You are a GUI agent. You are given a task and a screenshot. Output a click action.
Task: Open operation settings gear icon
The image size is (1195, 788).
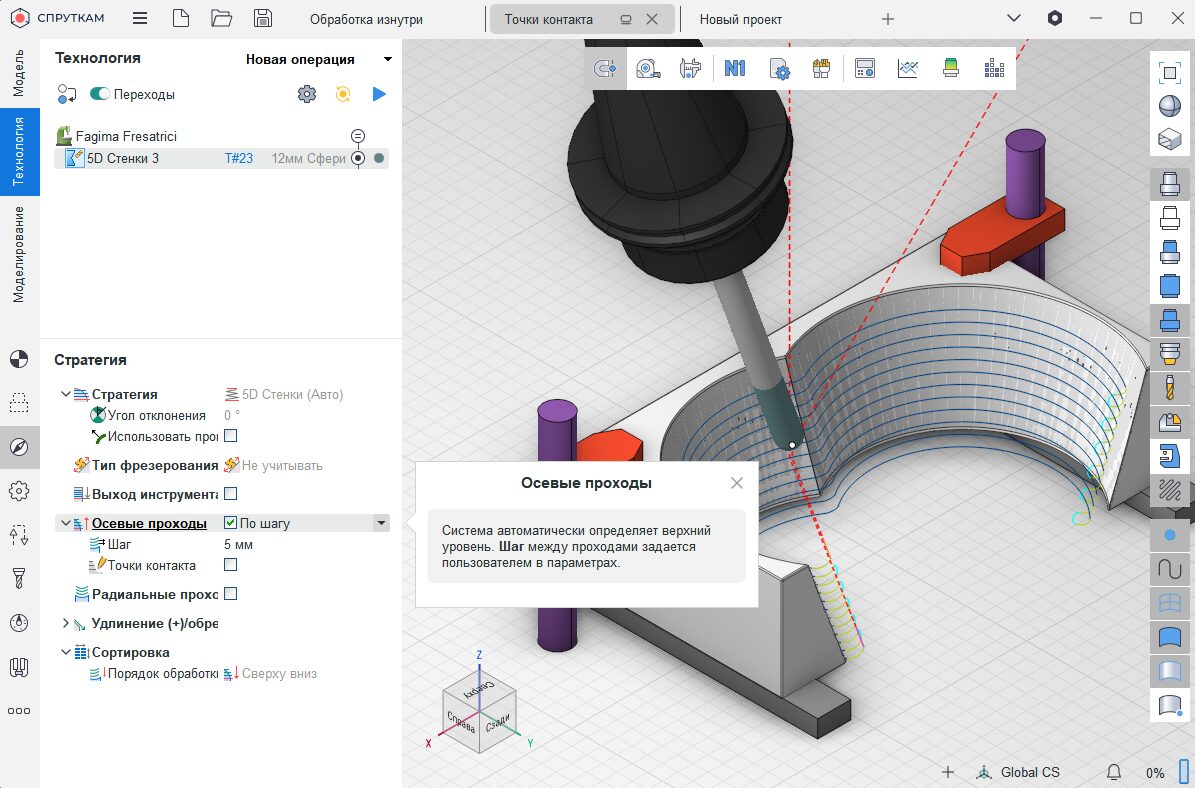307,94
